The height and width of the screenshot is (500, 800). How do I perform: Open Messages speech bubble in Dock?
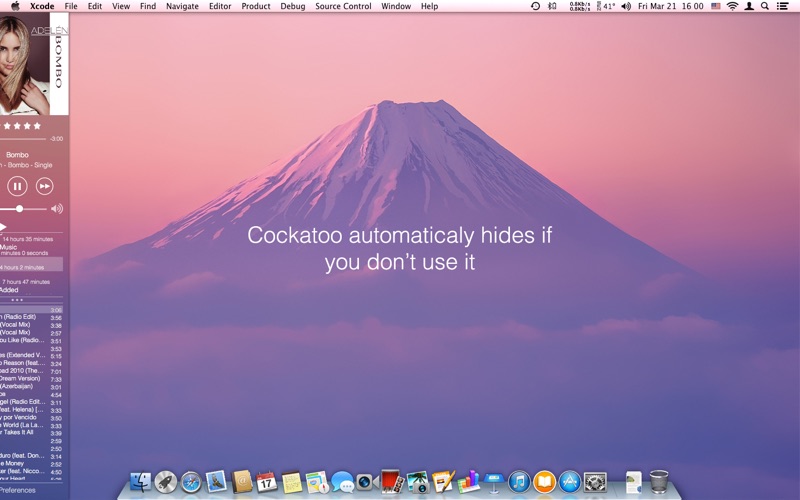342,482
